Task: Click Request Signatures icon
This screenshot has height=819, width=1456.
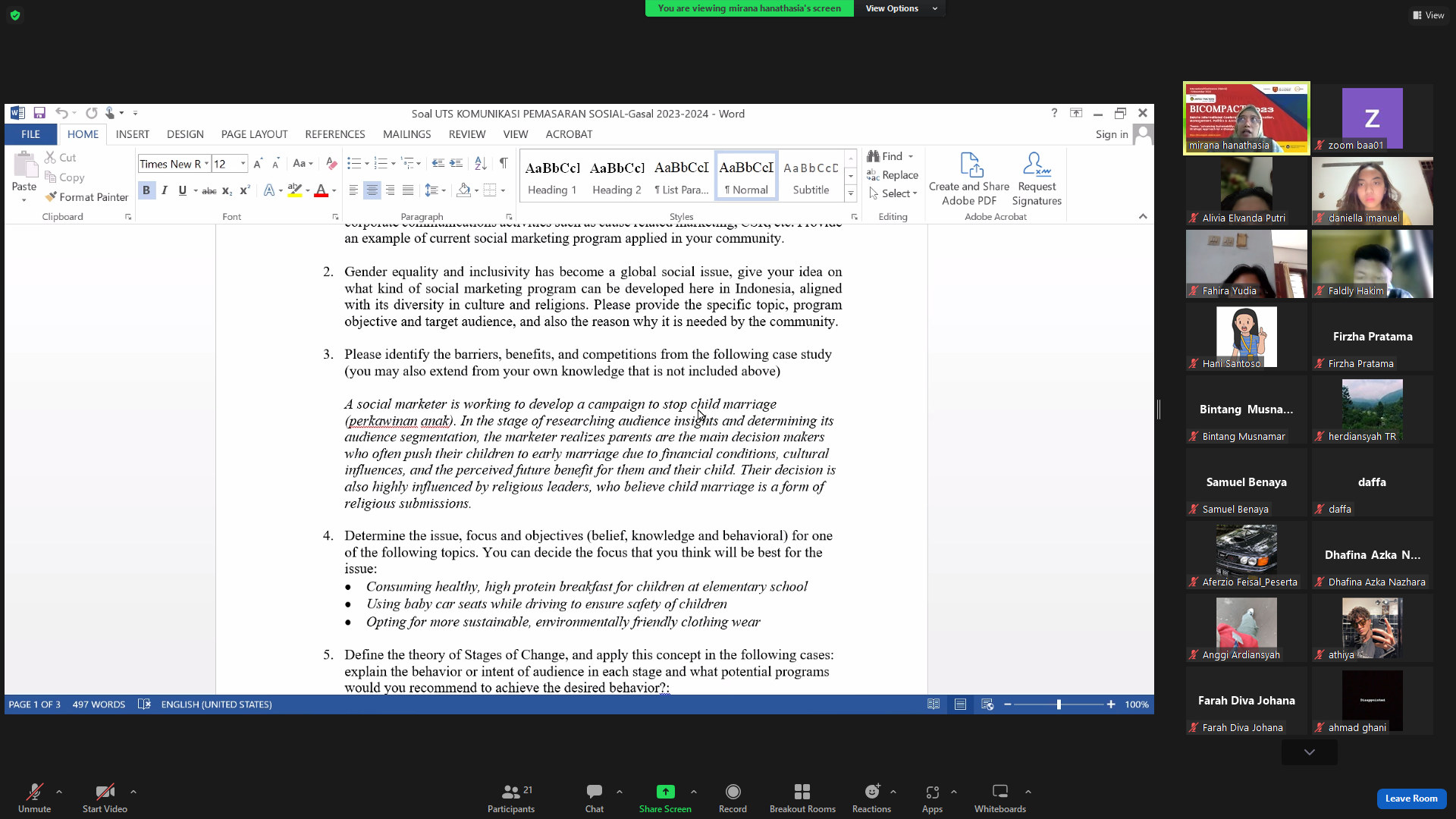Action: click(1037, 178)
